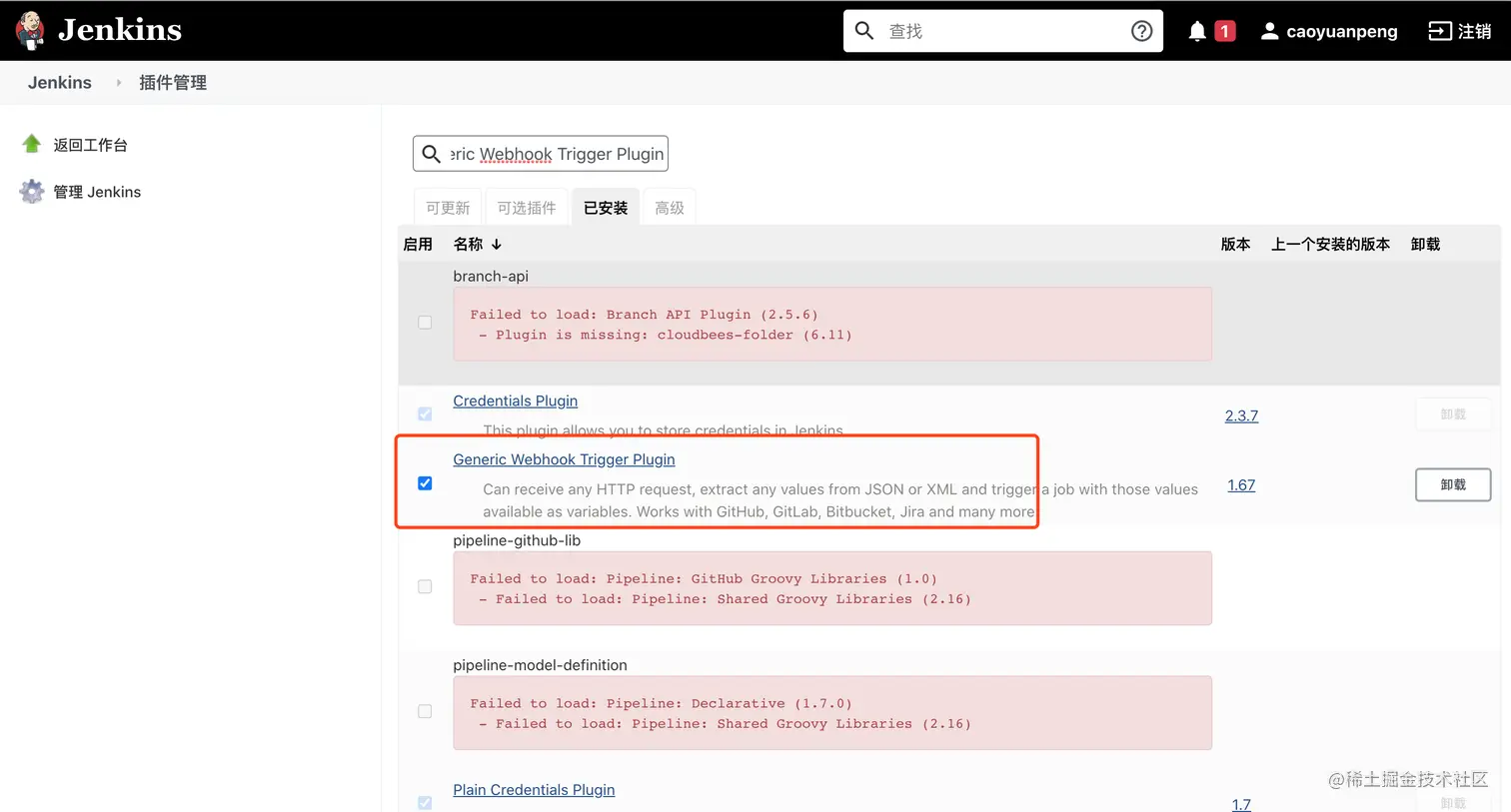
Task: Click the search magnifier in header
Action: point(864,31)
